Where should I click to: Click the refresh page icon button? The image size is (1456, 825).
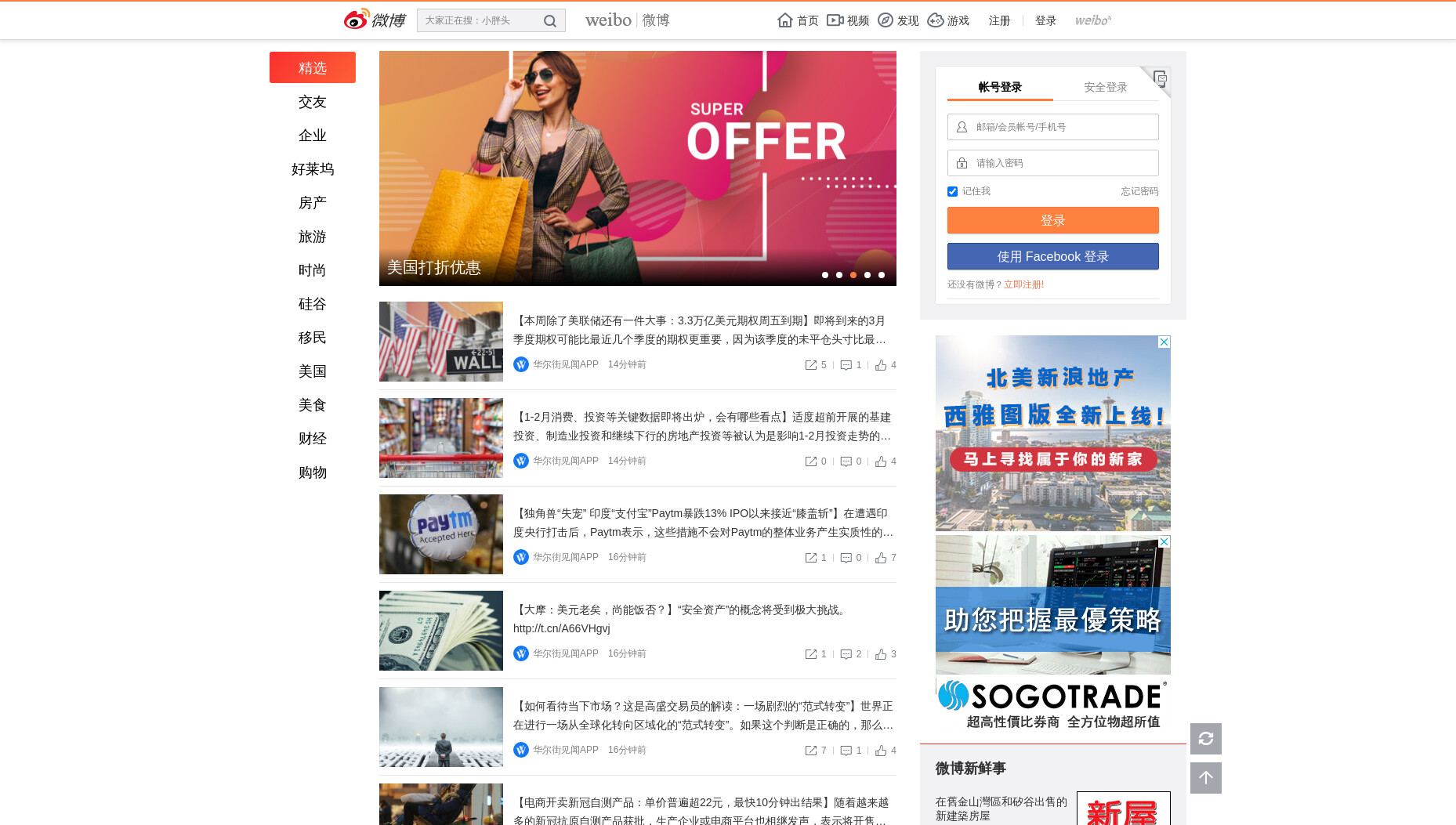[x=1206, y=739]
